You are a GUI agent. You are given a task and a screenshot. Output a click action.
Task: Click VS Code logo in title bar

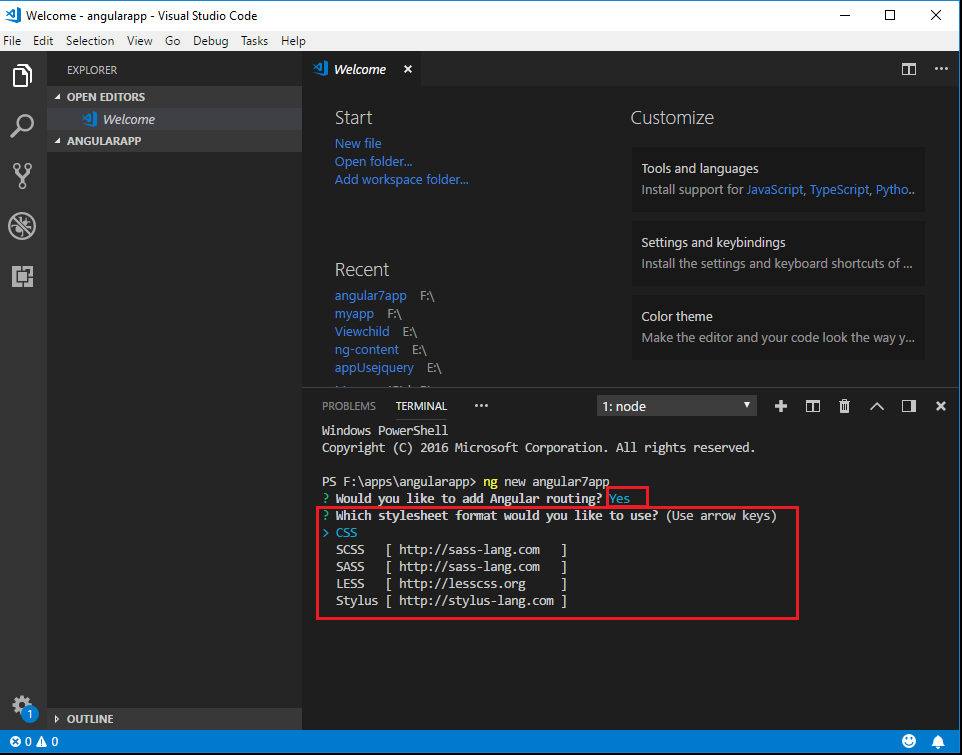pyautogui.click(x=13, y=15)
